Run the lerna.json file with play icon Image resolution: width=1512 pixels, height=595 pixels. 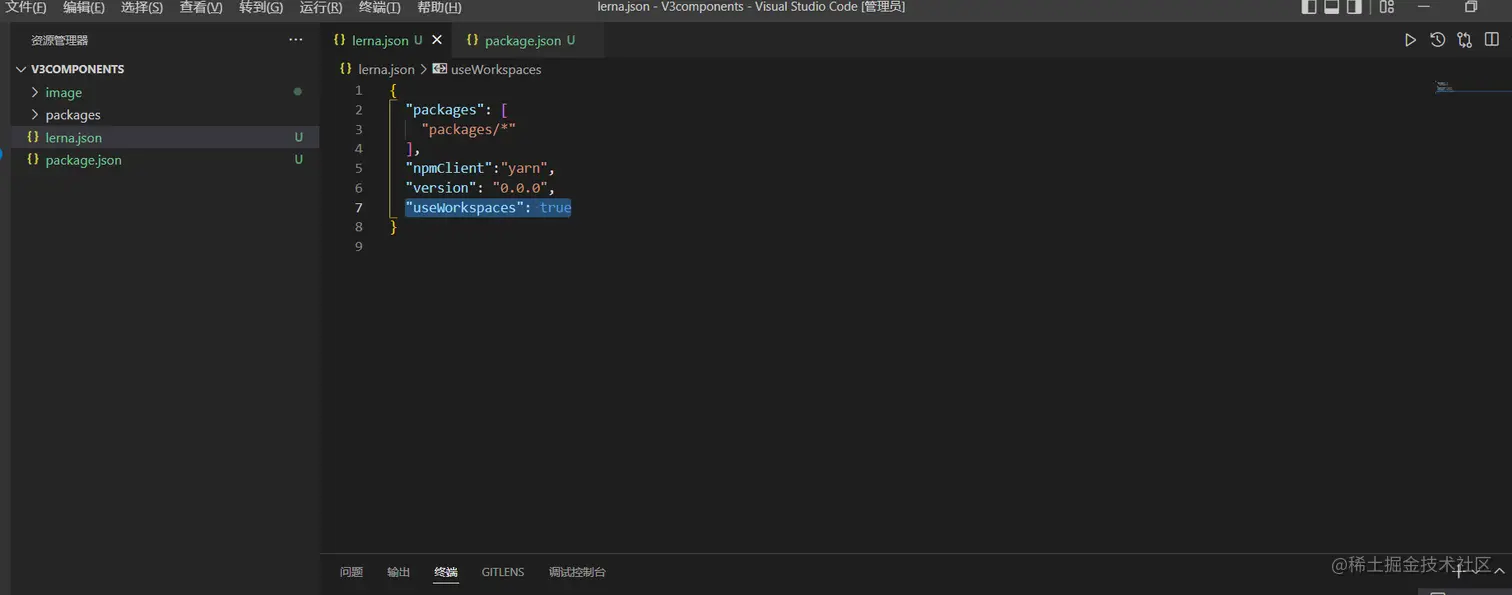click(1410, 40)
